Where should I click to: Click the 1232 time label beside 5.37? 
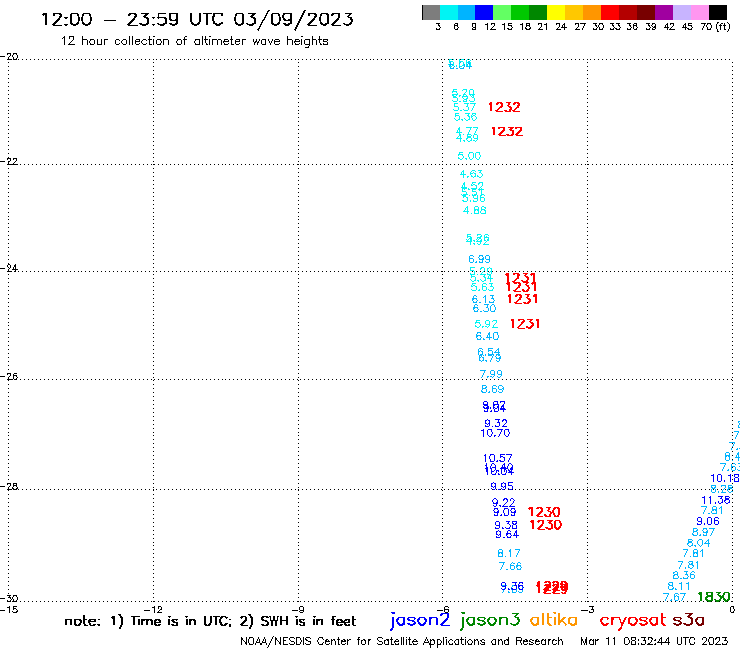click(x=504, y=107)
